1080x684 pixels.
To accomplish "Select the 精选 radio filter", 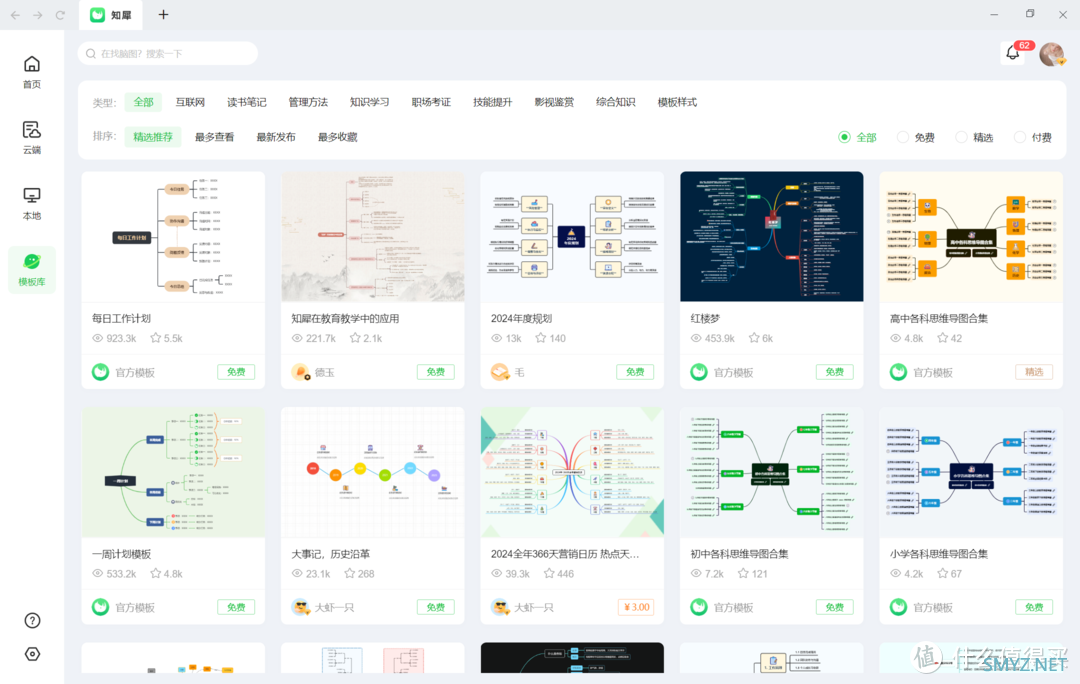I will click(x=962, y=137).
